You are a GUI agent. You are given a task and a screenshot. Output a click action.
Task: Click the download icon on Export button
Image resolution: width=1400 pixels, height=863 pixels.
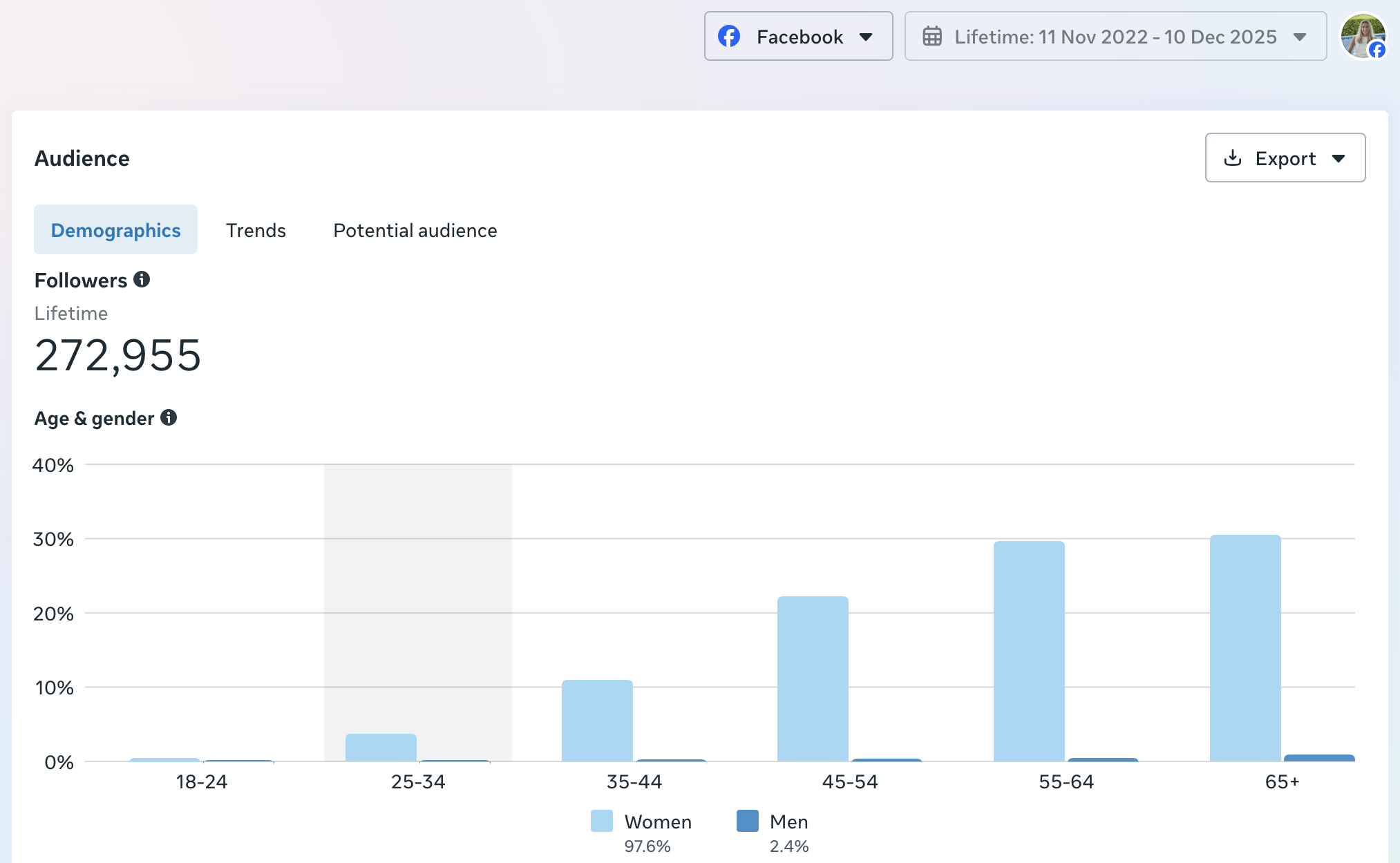click(x=1232, y=158)
